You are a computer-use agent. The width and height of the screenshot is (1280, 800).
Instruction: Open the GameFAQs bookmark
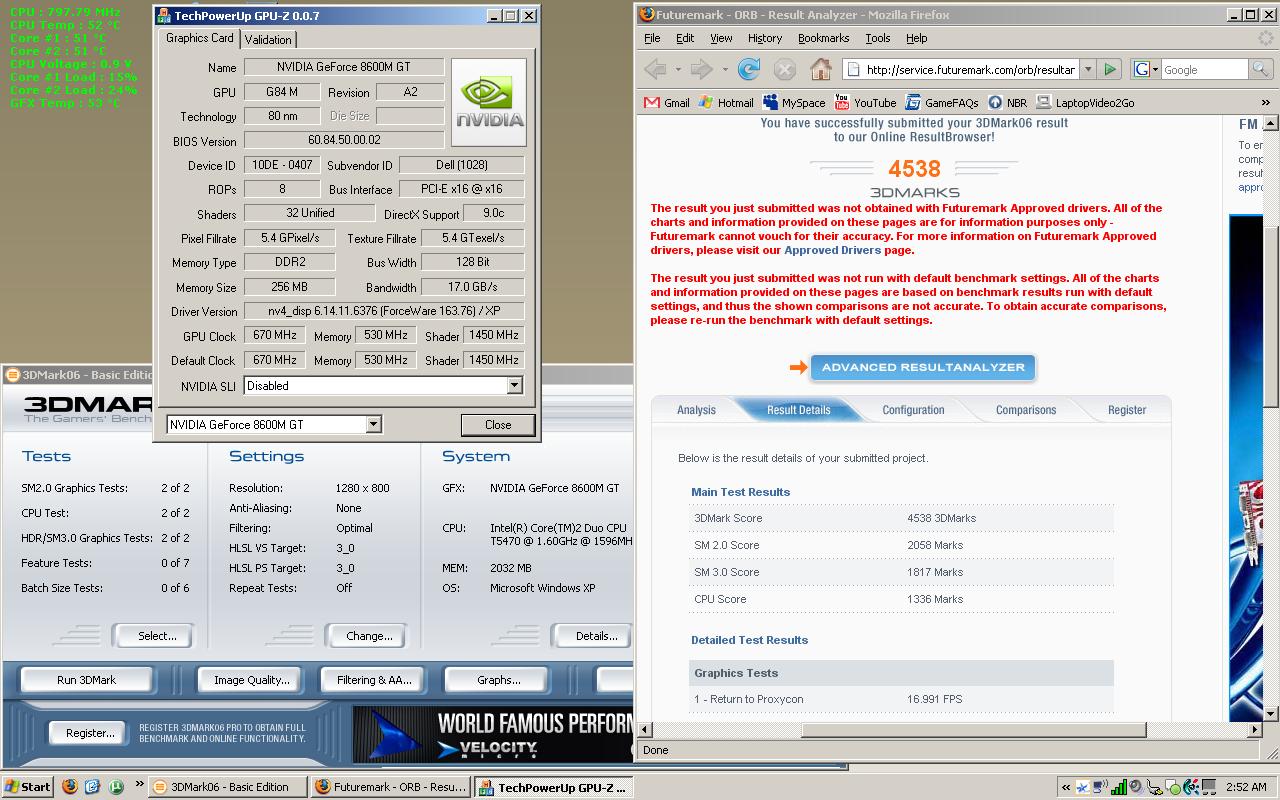tap(942, 102)
